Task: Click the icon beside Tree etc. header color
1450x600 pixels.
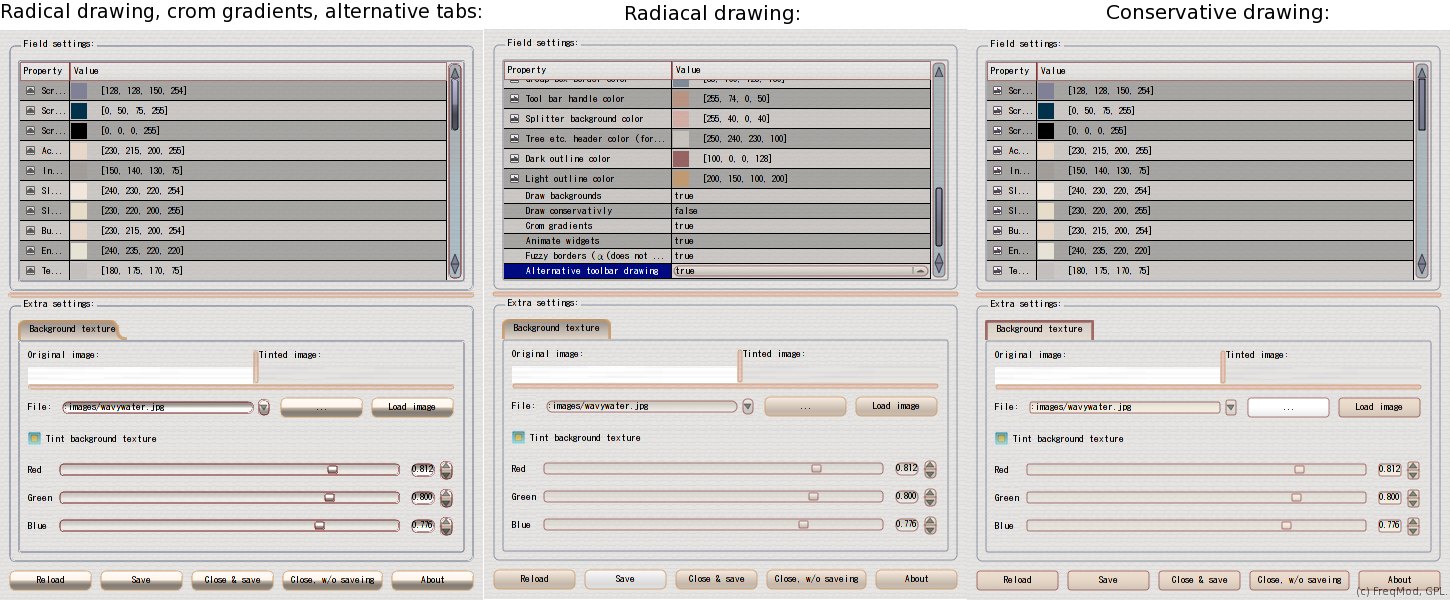Action: point(514,139)
